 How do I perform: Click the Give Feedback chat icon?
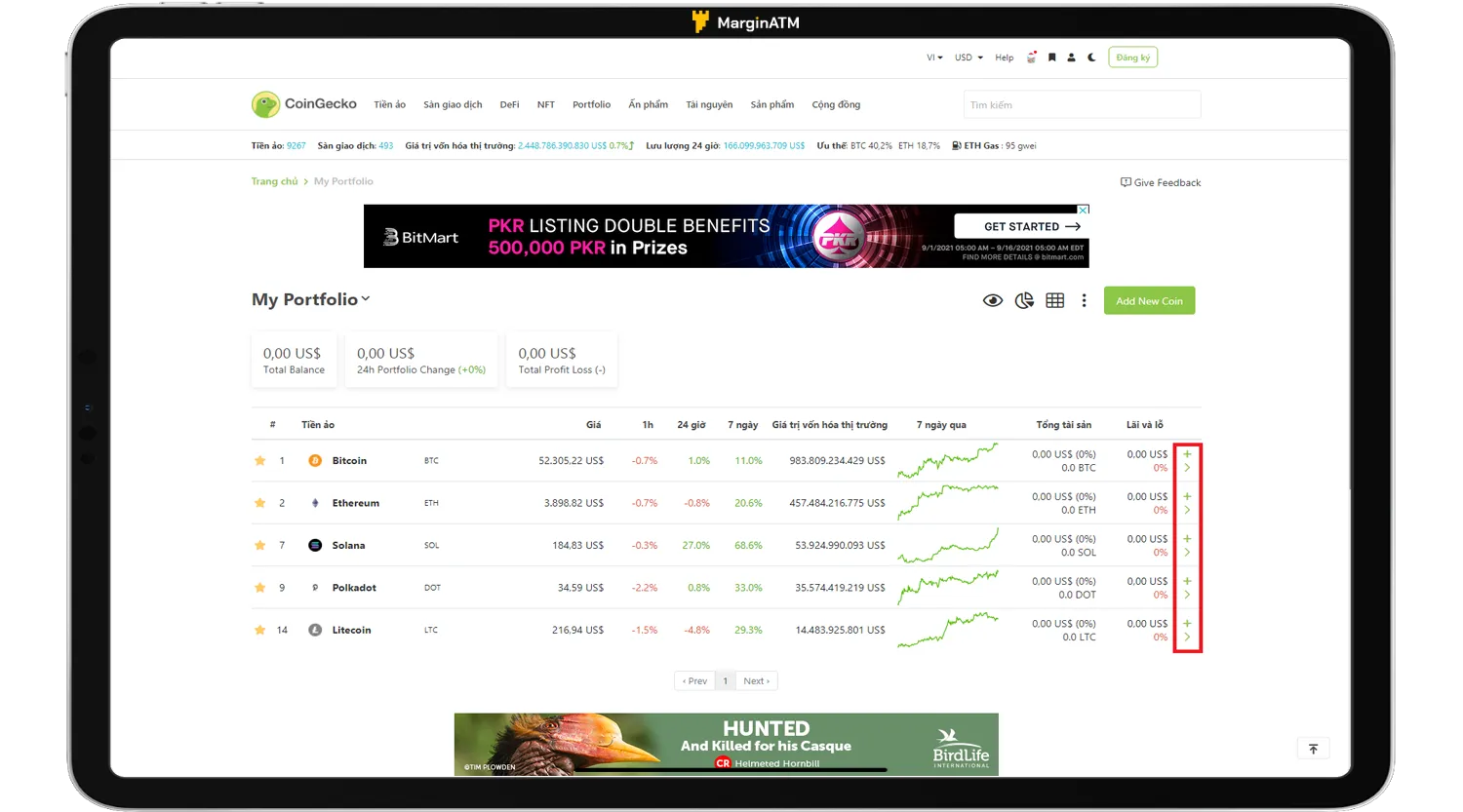[x=1126, y=182]
